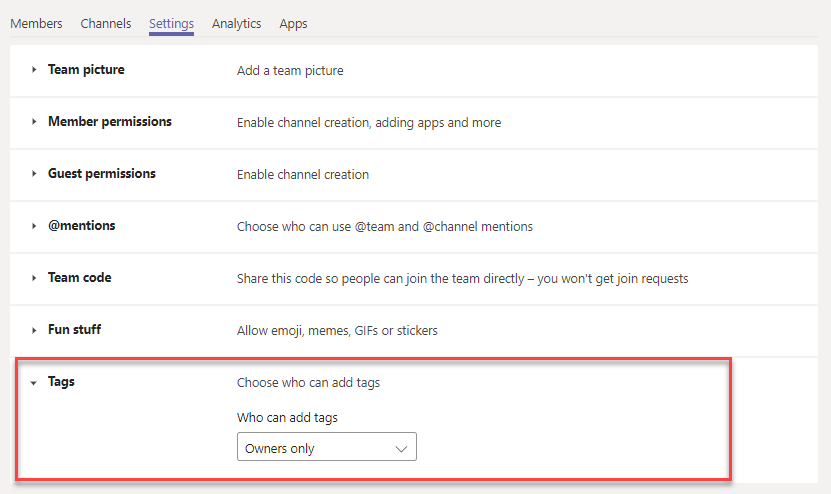Select the Settings tab
The image size is (831, 494).
pyautogui.click(x=171, y=24)
